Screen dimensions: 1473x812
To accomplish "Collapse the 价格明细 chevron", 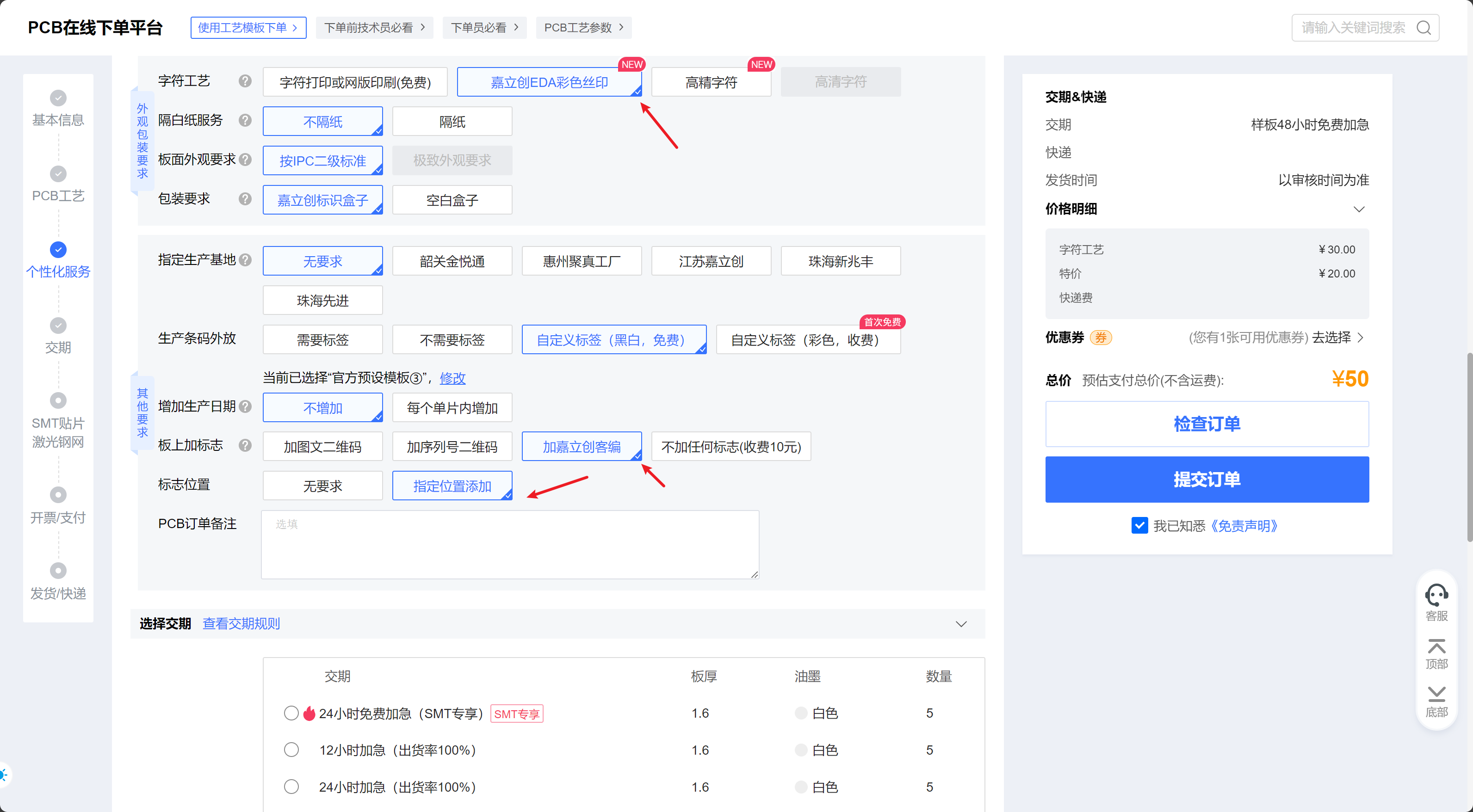I will (1359, 209).
